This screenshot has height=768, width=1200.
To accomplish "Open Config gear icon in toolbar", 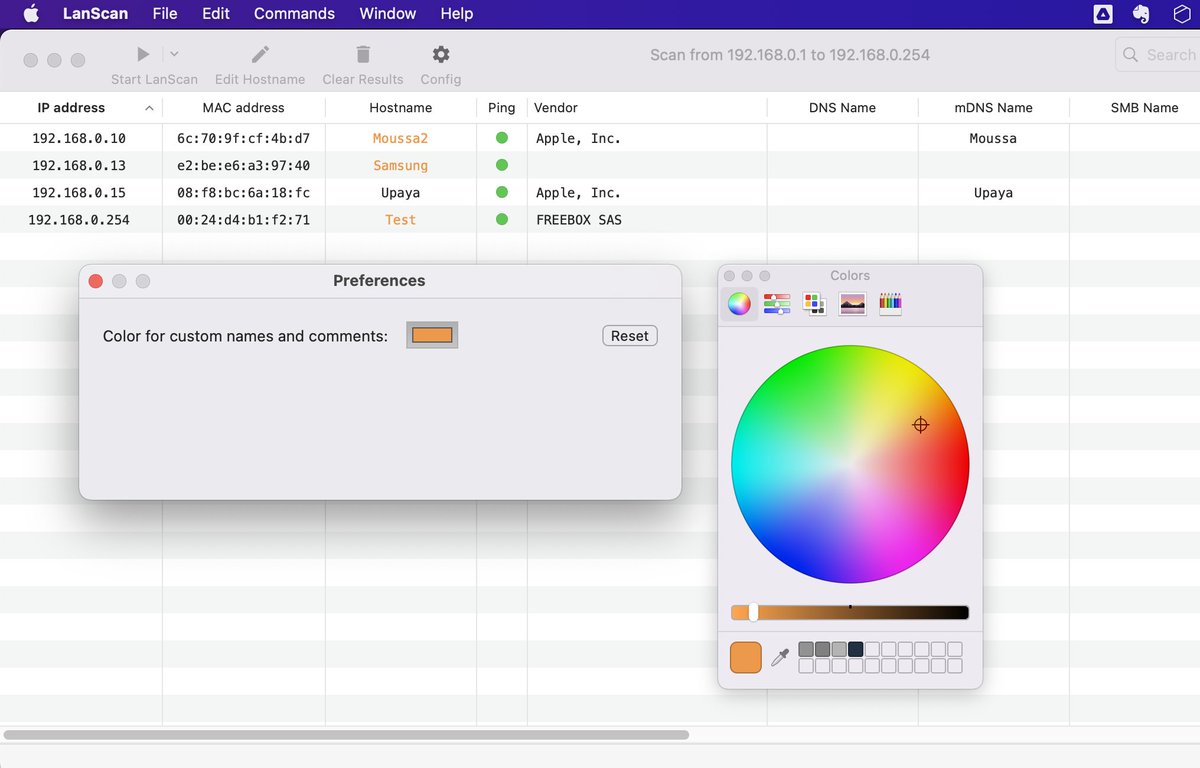I will (x=441, y=54).
